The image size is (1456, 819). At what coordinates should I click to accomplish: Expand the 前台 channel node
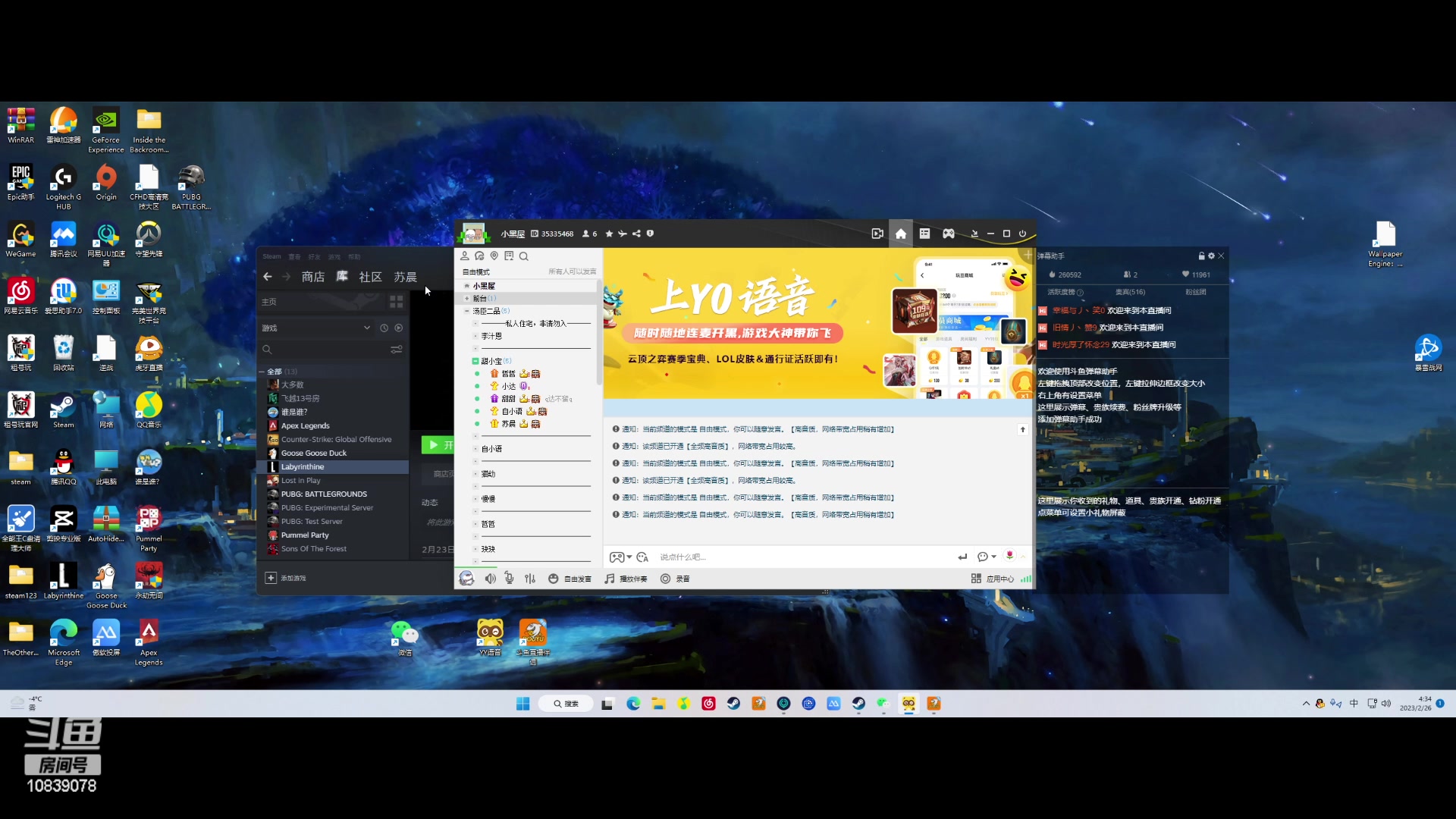click(x=467, y=299)
